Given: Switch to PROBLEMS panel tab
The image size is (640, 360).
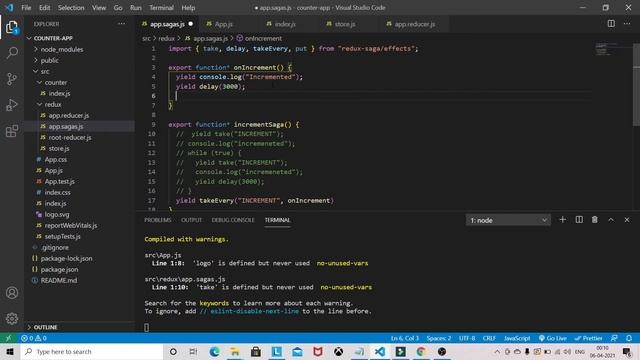Looking at the screenshot, I should pos(158,220).
